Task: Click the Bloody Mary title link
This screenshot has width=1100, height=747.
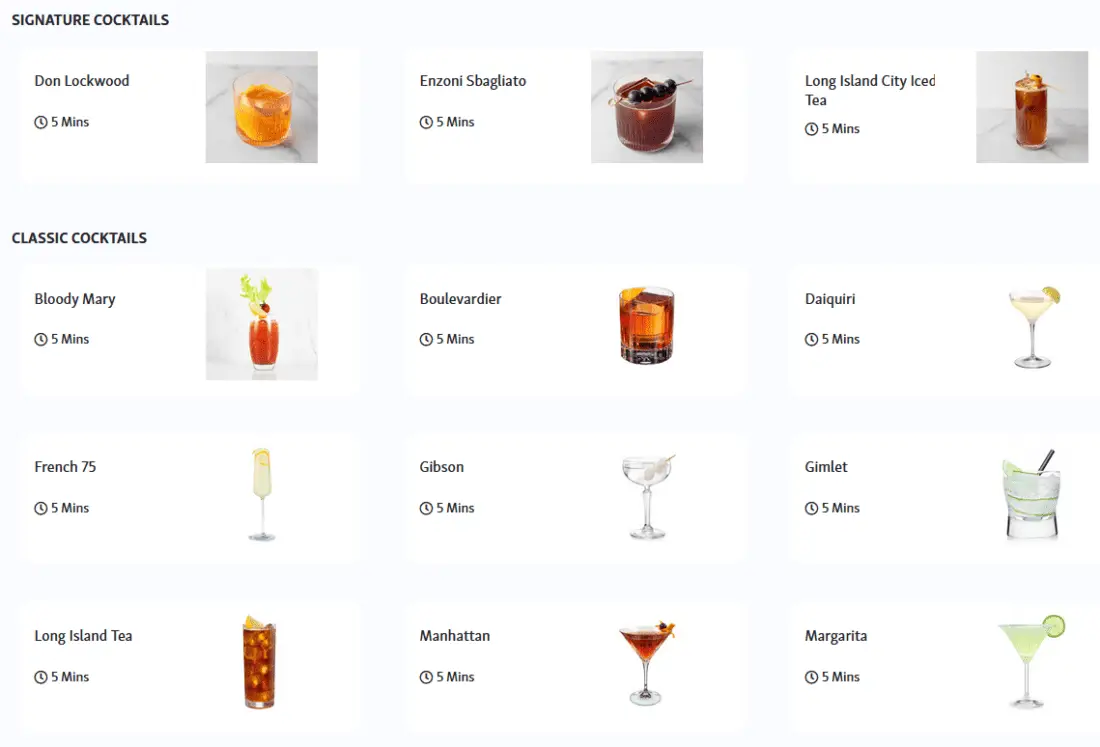Action: tap(74, 299)
